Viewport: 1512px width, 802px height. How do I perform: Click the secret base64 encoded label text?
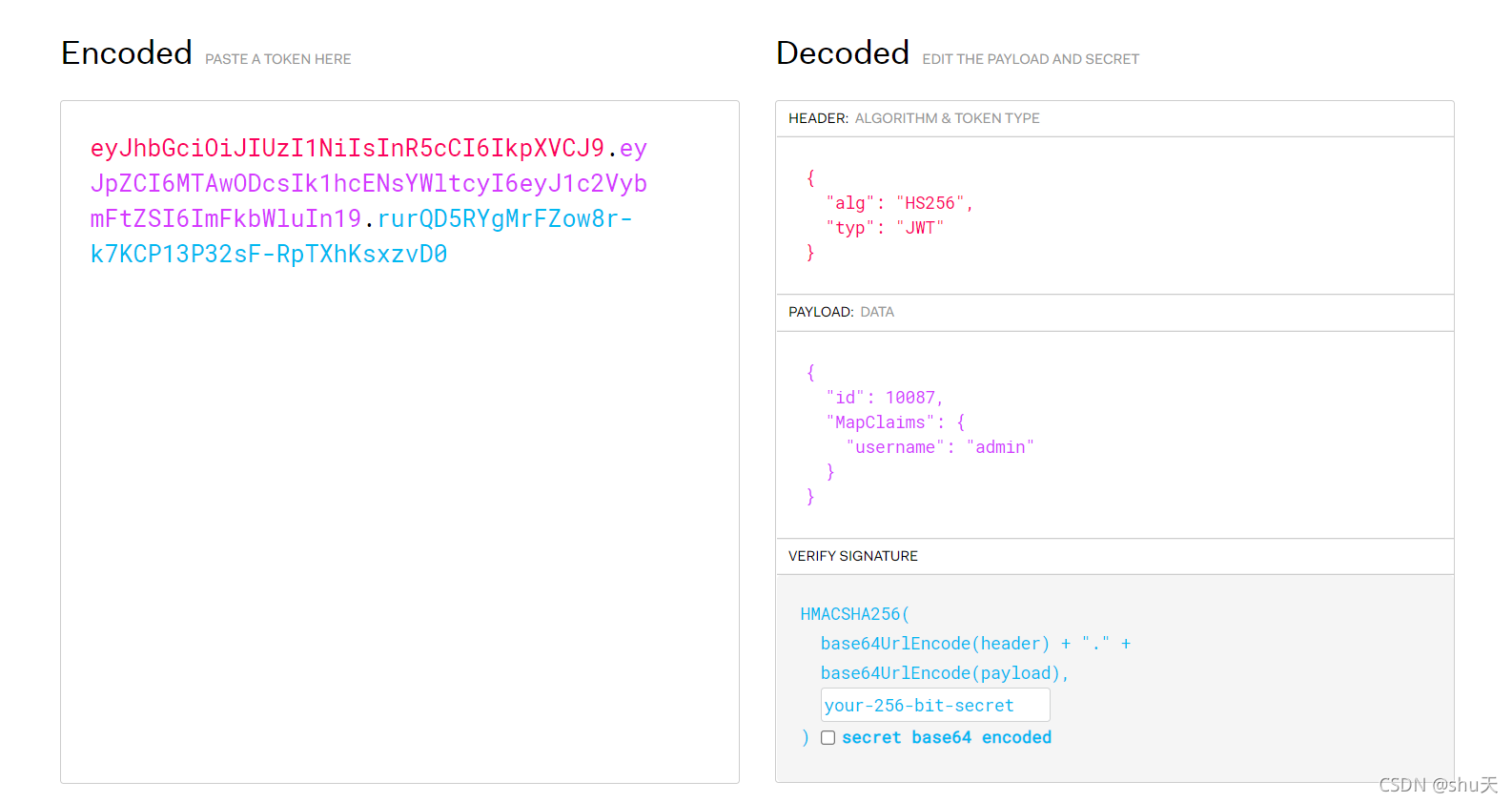tap(947, 737)
